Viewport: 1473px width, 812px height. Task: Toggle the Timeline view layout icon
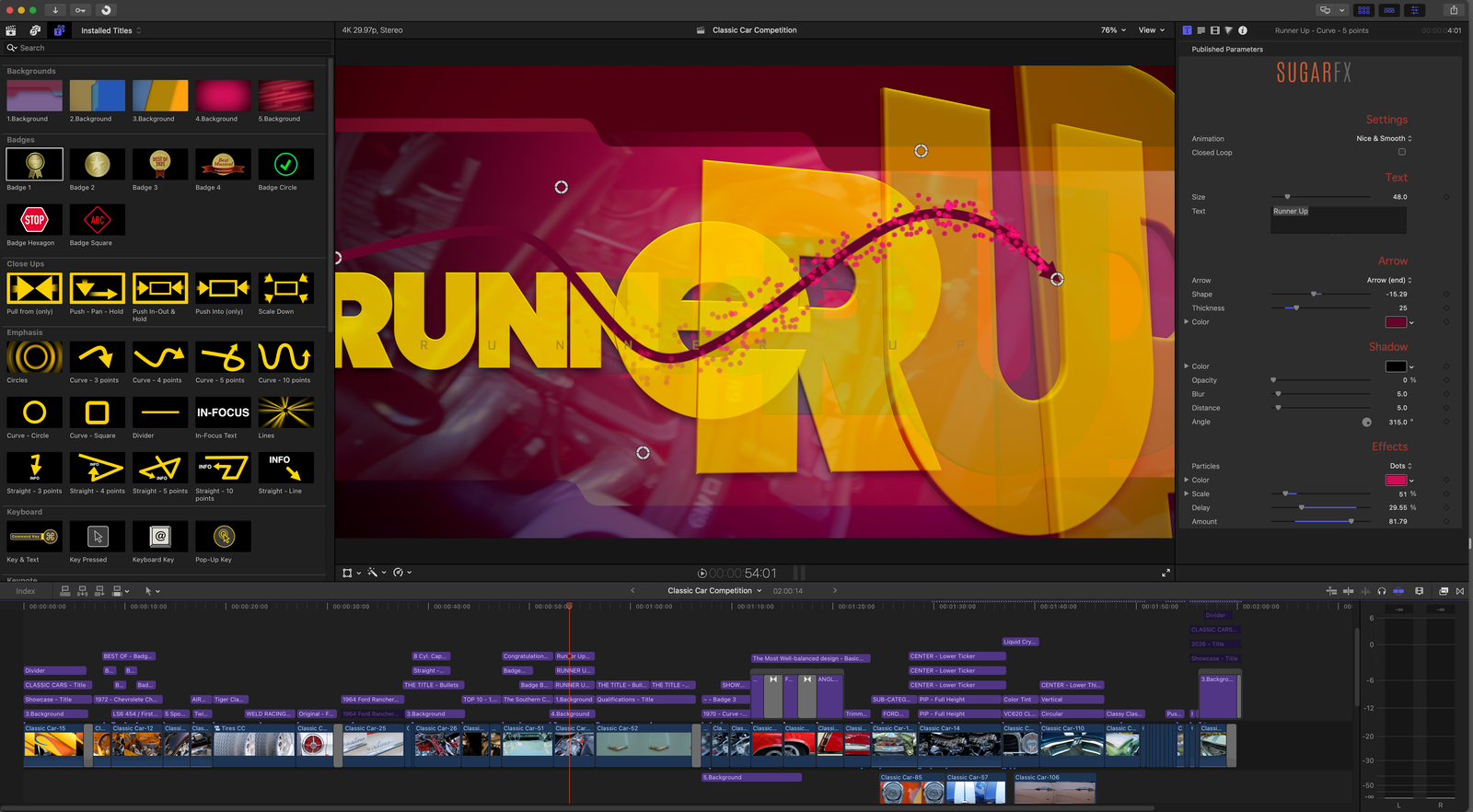tap(1389, 10)
